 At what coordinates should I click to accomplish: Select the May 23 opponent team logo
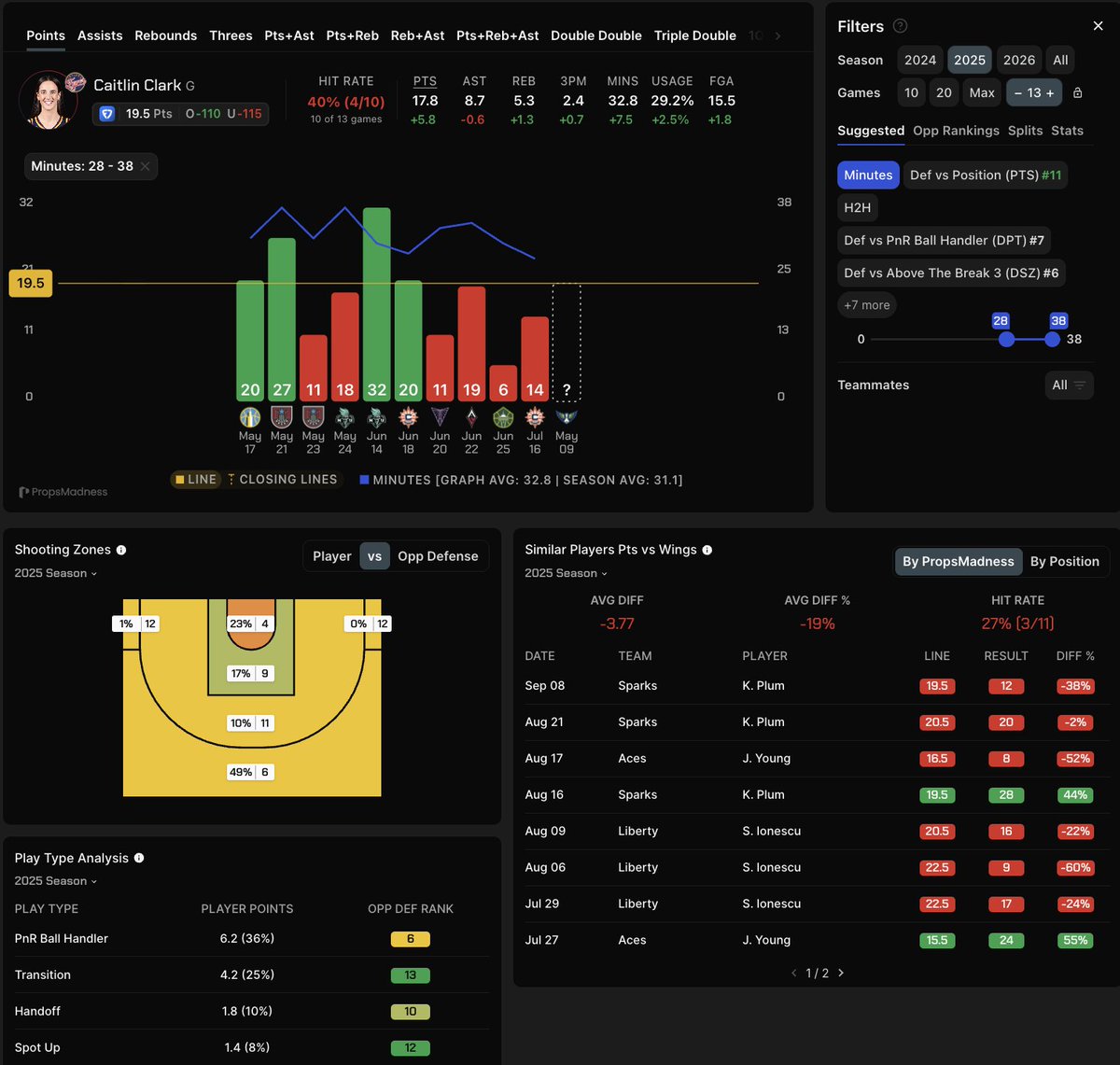click(313, 416)
